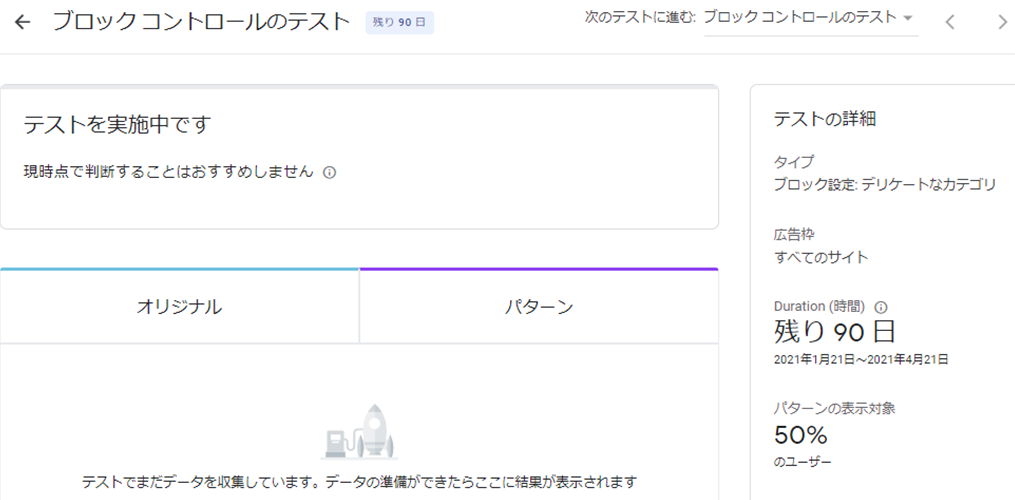This screenshot has height=500, width=1015.
Task: Click the タイプ label
Action: pyautogui.click(x=794, y=161)
